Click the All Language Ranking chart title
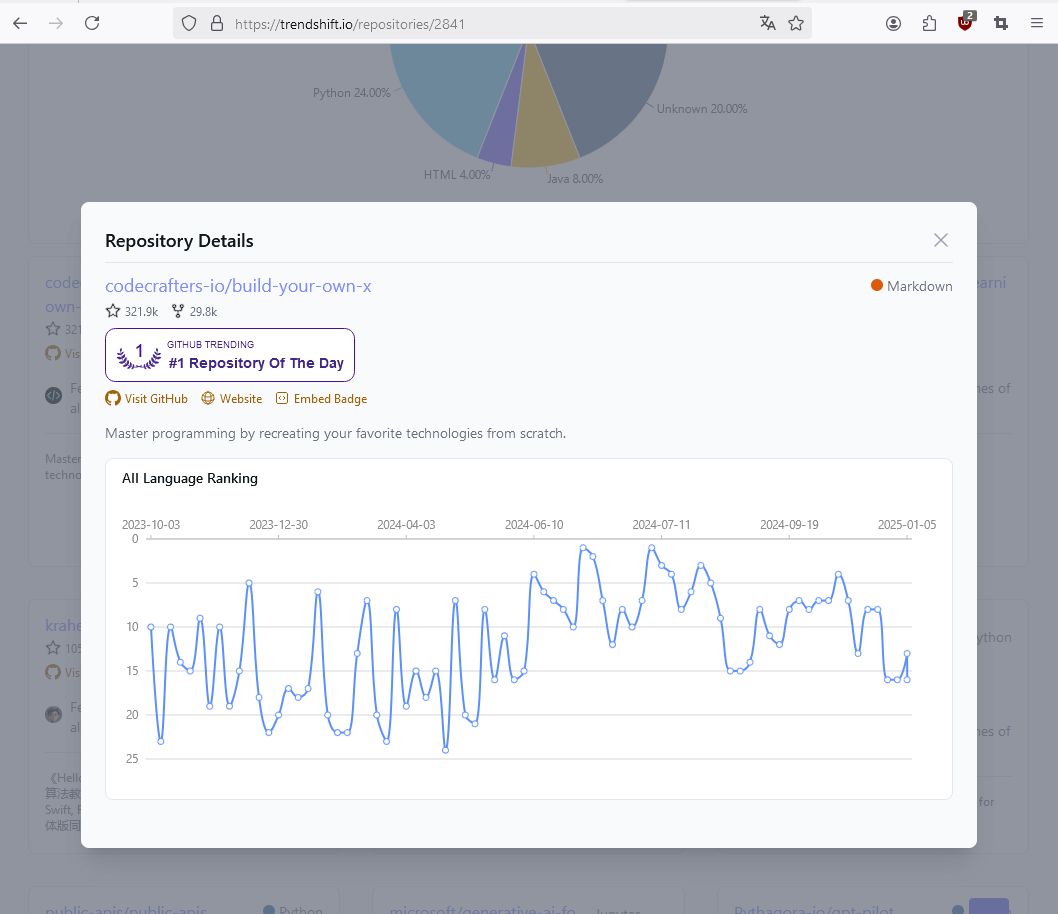The image size is (1058, 914). click(190, 478)
